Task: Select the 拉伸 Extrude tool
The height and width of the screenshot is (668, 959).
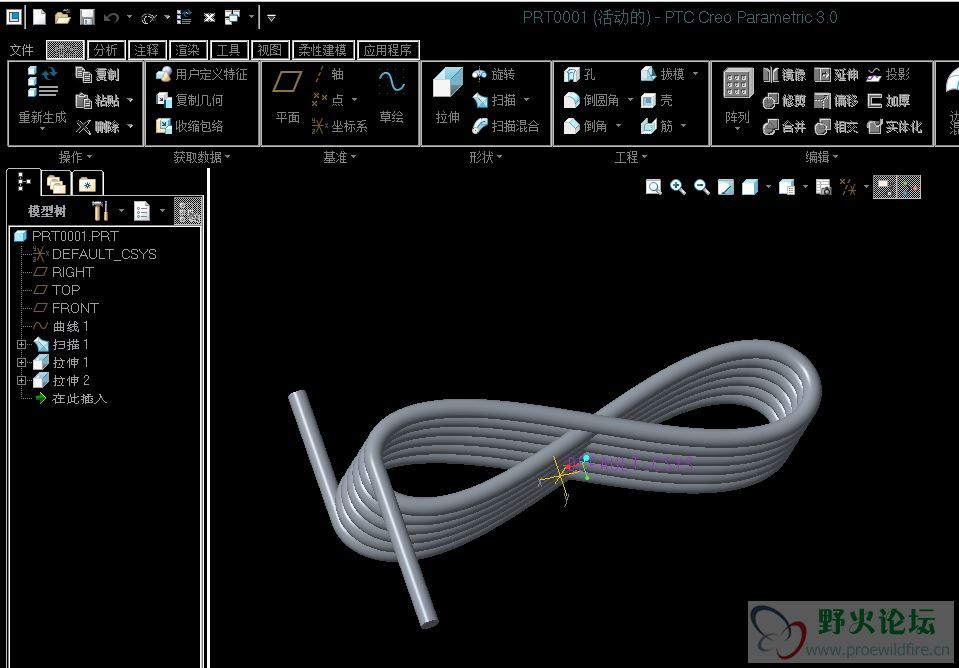Action: click(448, 95)
